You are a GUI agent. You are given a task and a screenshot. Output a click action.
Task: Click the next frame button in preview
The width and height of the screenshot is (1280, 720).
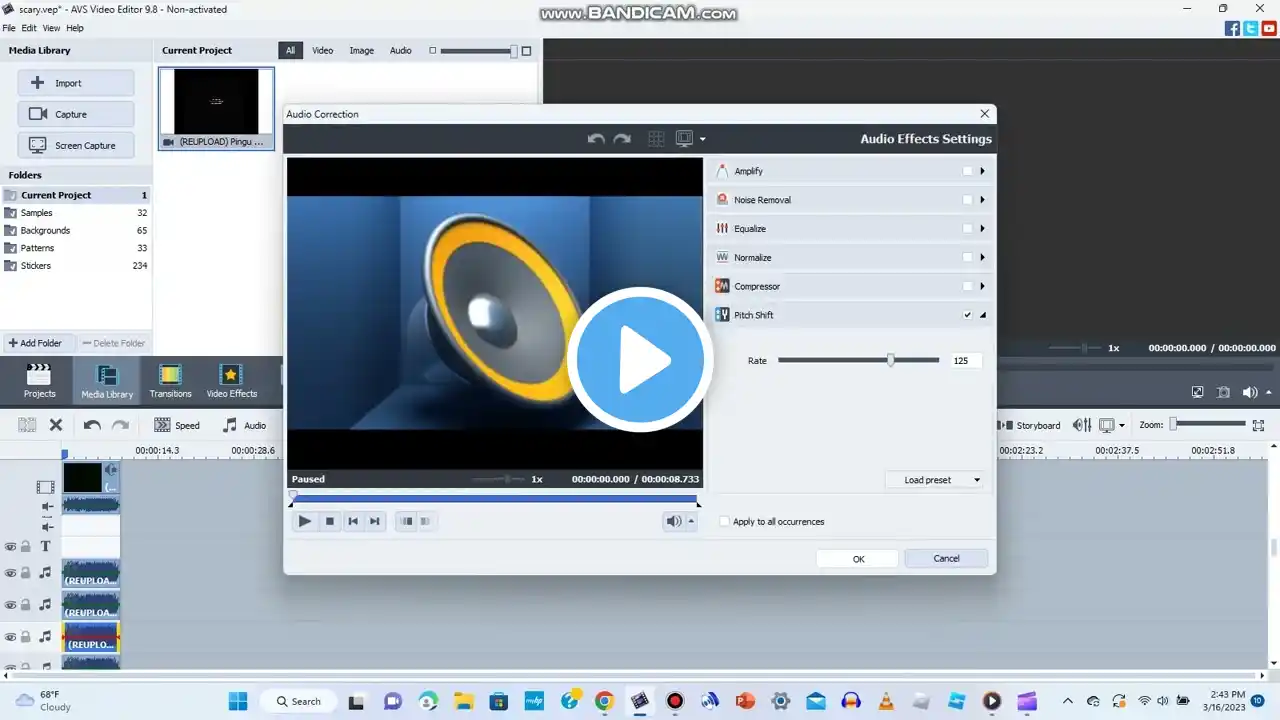375,521
